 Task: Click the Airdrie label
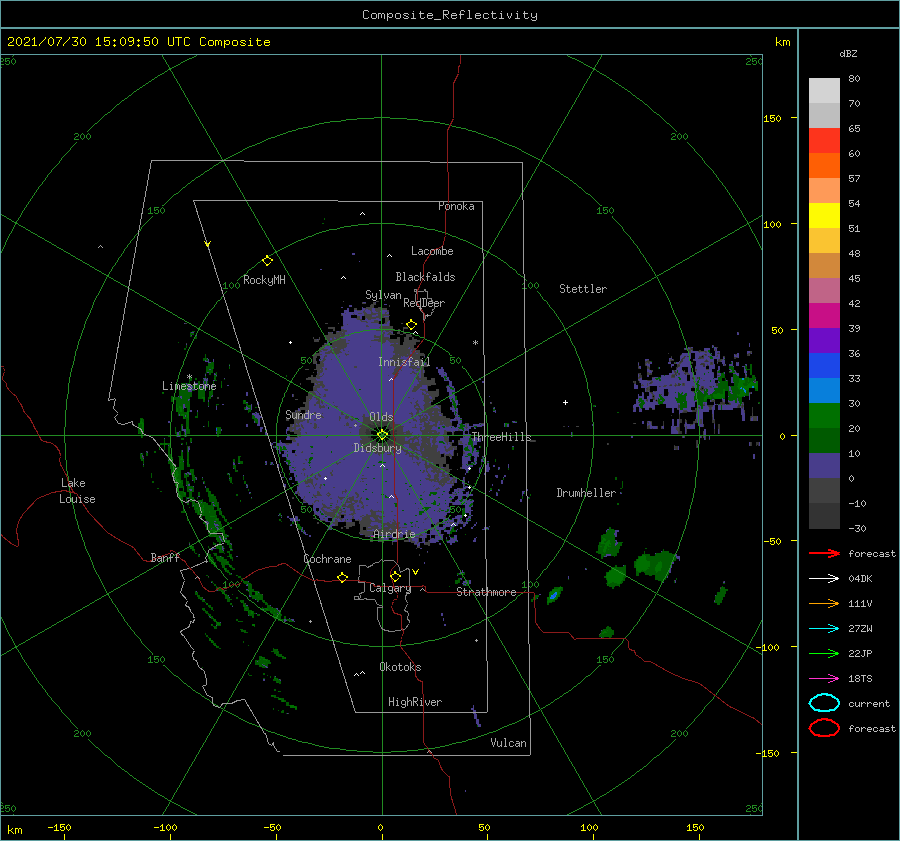(x=394, y=534)
